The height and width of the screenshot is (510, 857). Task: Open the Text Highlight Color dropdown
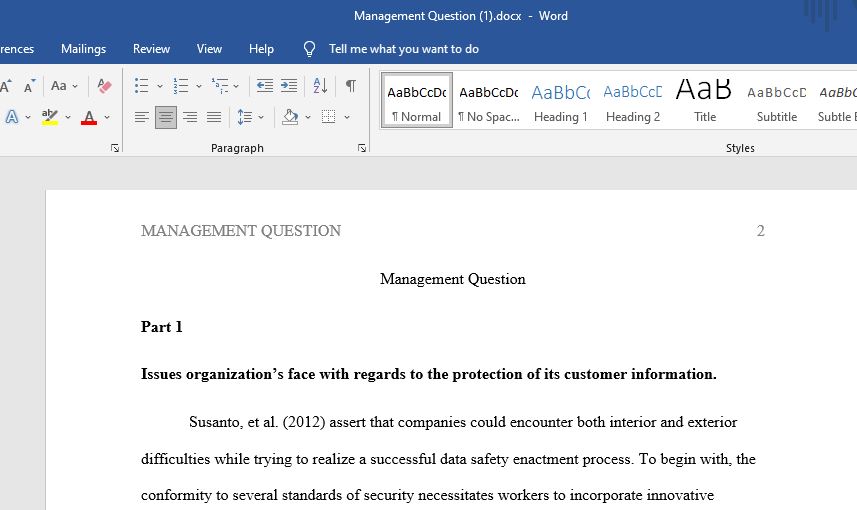(x=68, y=117)
